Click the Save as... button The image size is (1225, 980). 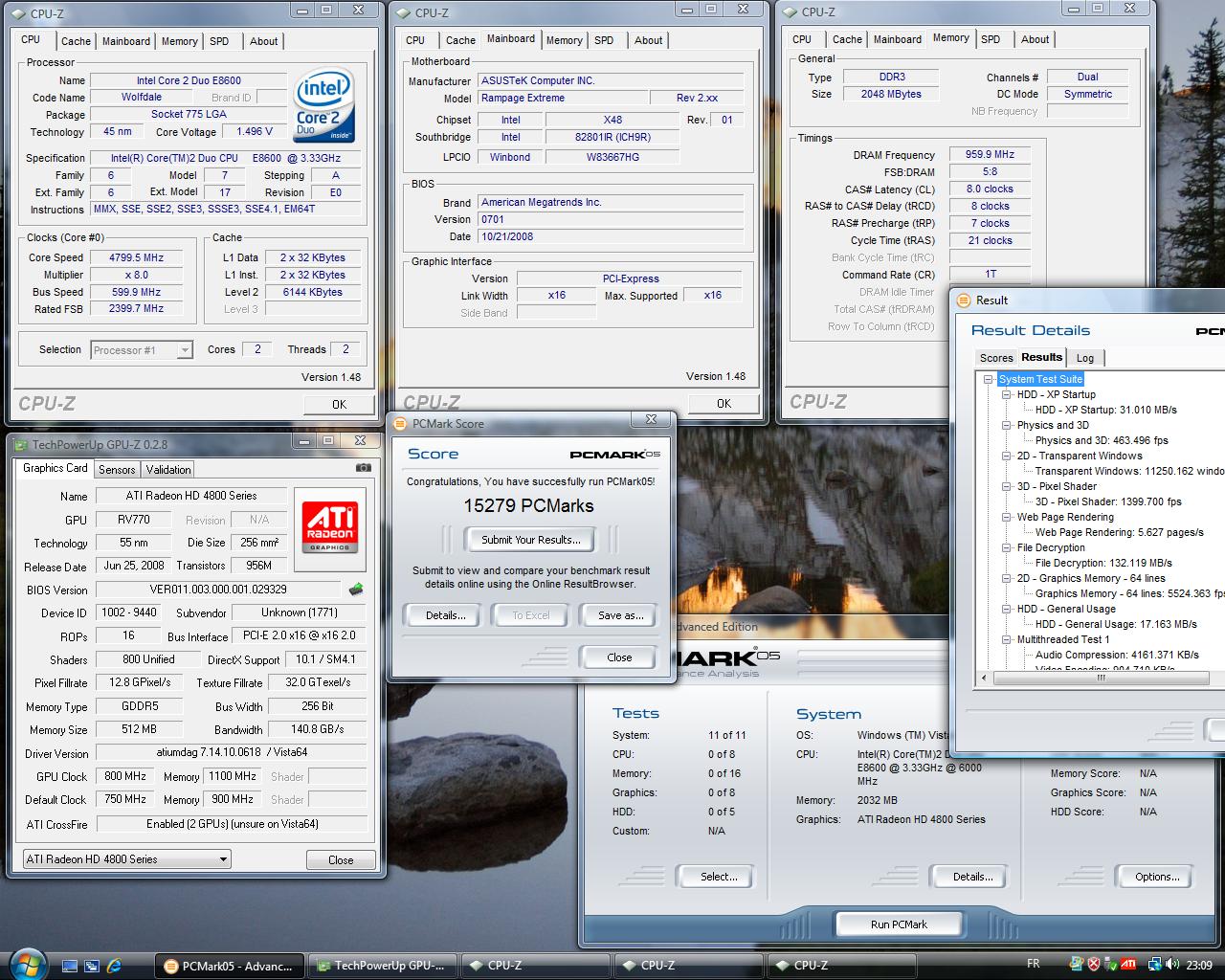tap(621, 615)
